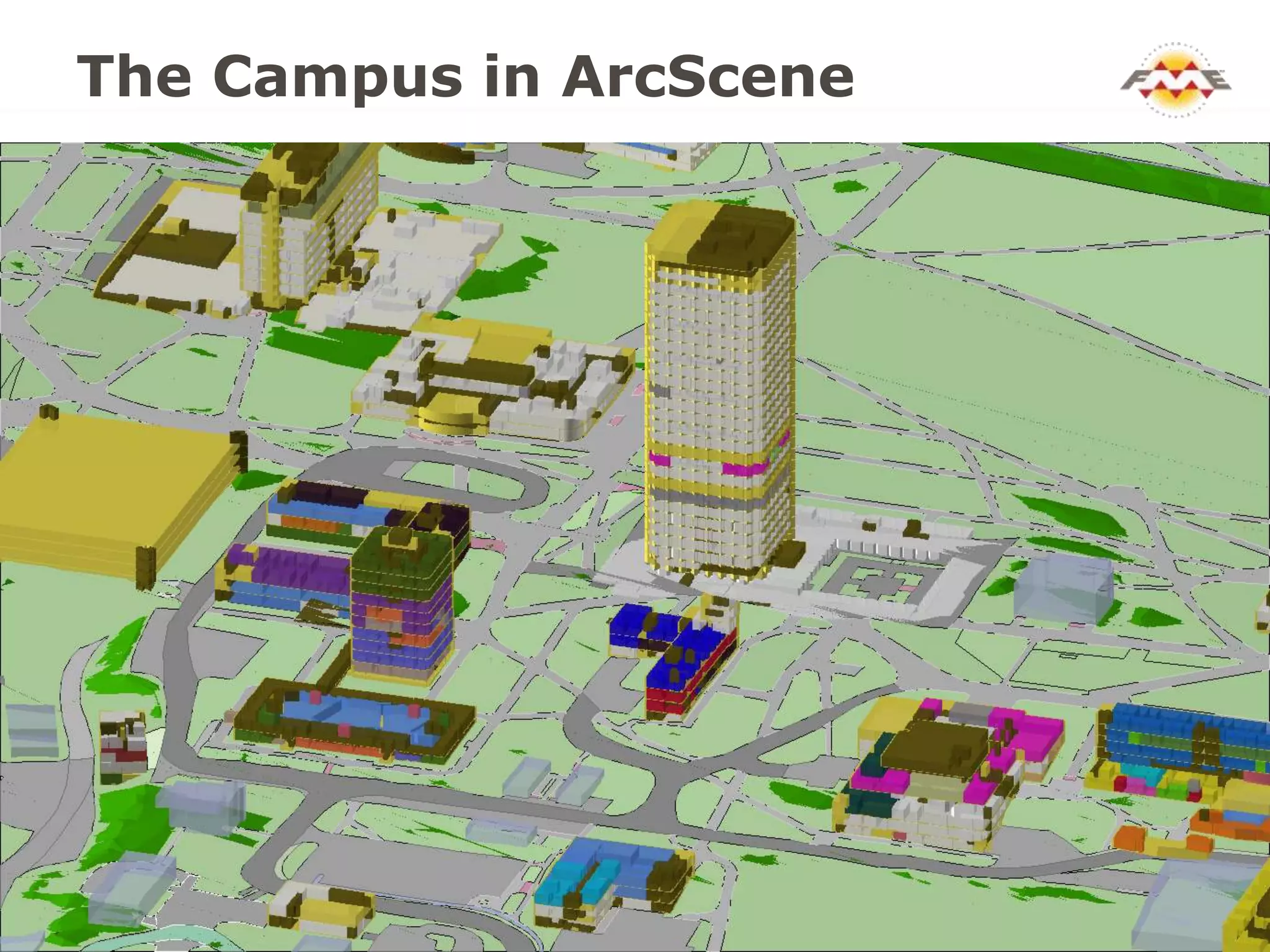
Task: Select the blue and red L-shaped building
Action: coord(674,657)
